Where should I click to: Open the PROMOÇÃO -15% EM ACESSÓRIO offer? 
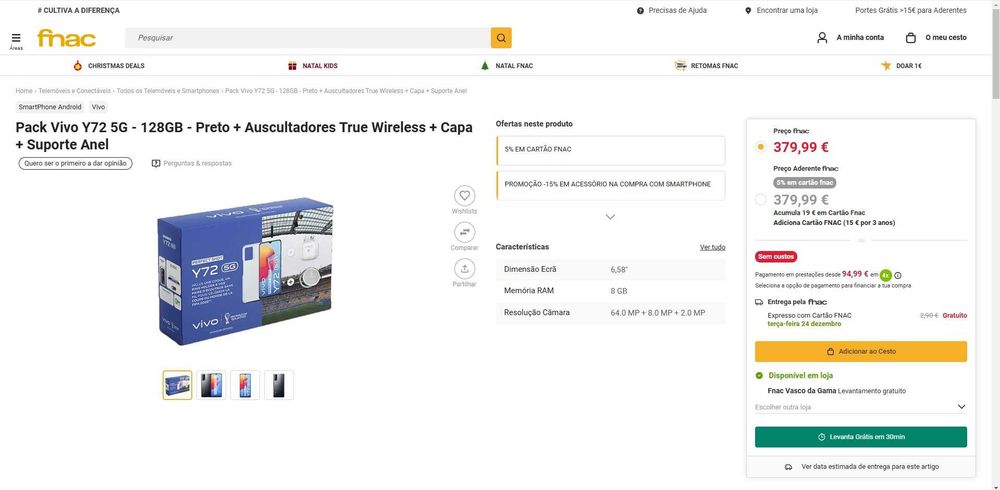(610, 185)
